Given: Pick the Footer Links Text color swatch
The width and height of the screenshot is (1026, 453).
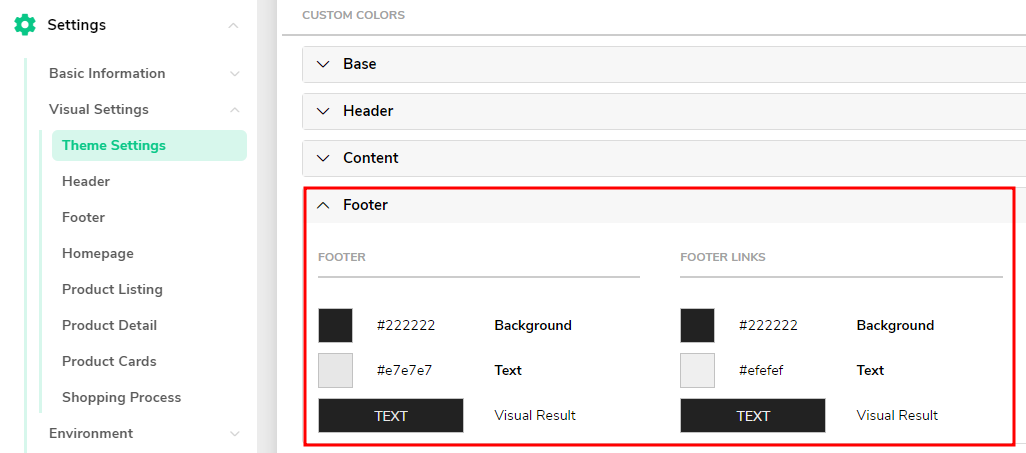Looking at the screenshot, I should 697,371.
